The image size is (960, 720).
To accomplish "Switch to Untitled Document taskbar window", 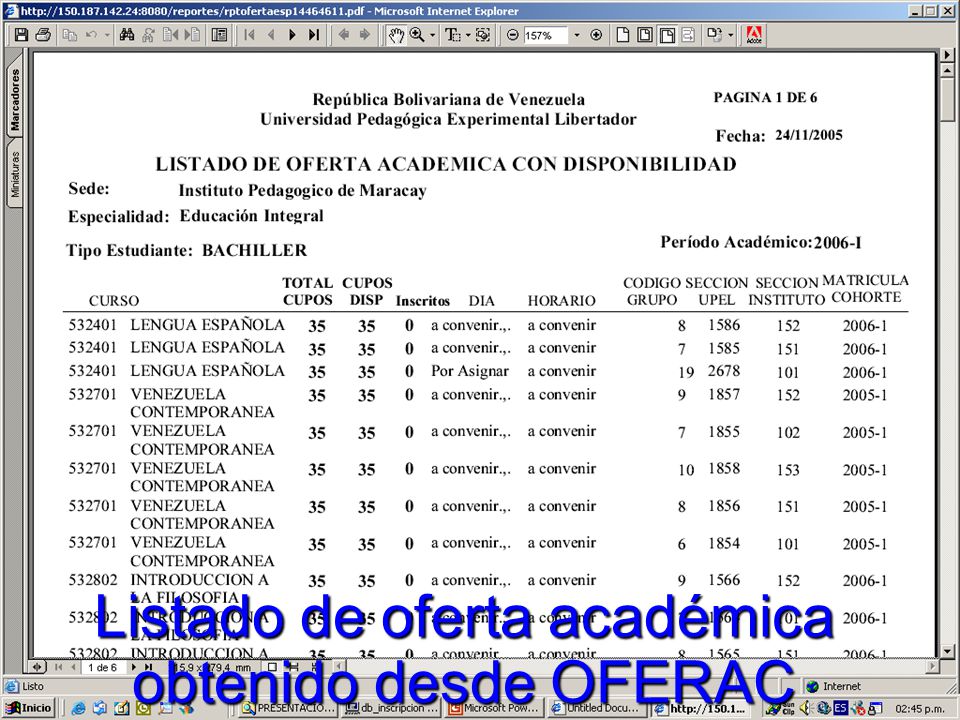I will click(597, 708).
